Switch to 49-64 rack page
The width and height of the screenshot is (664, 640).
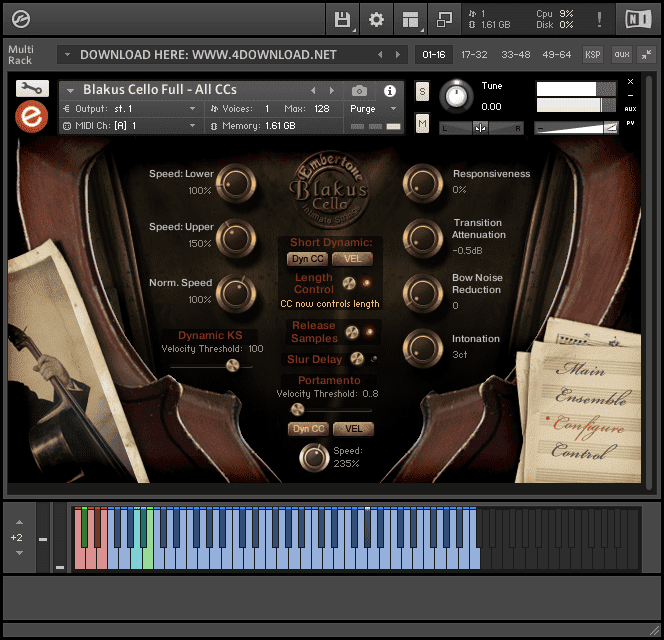[556, 55]
